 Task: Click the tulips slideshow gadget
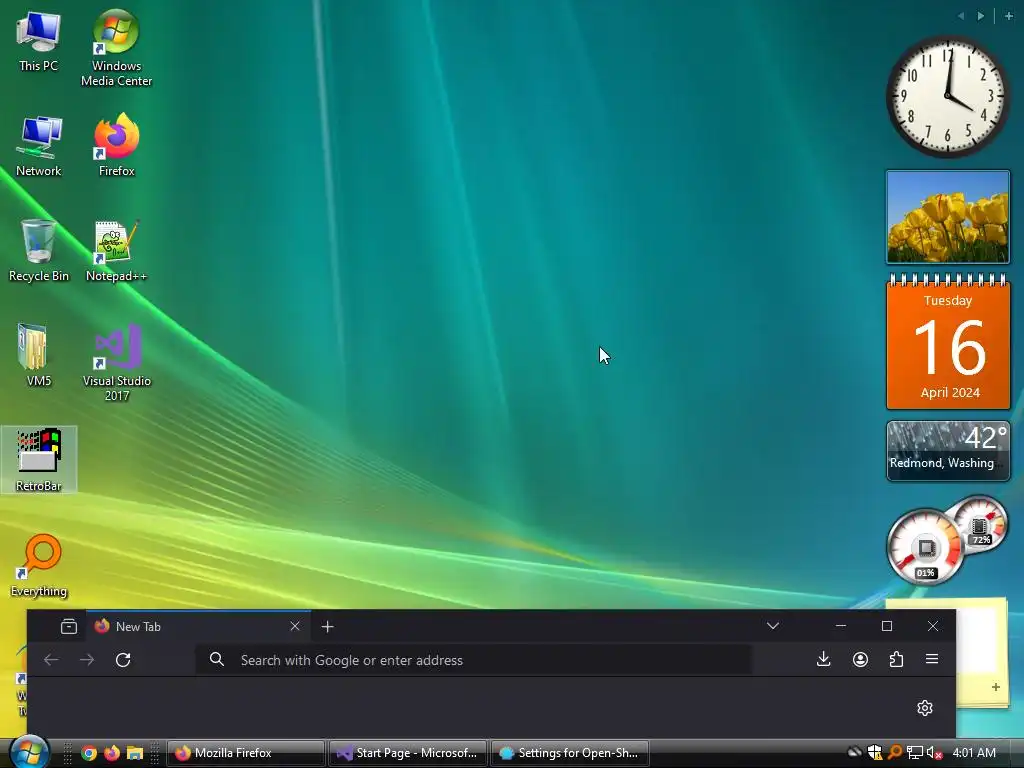pyautogui.click(x=948, y=217)
